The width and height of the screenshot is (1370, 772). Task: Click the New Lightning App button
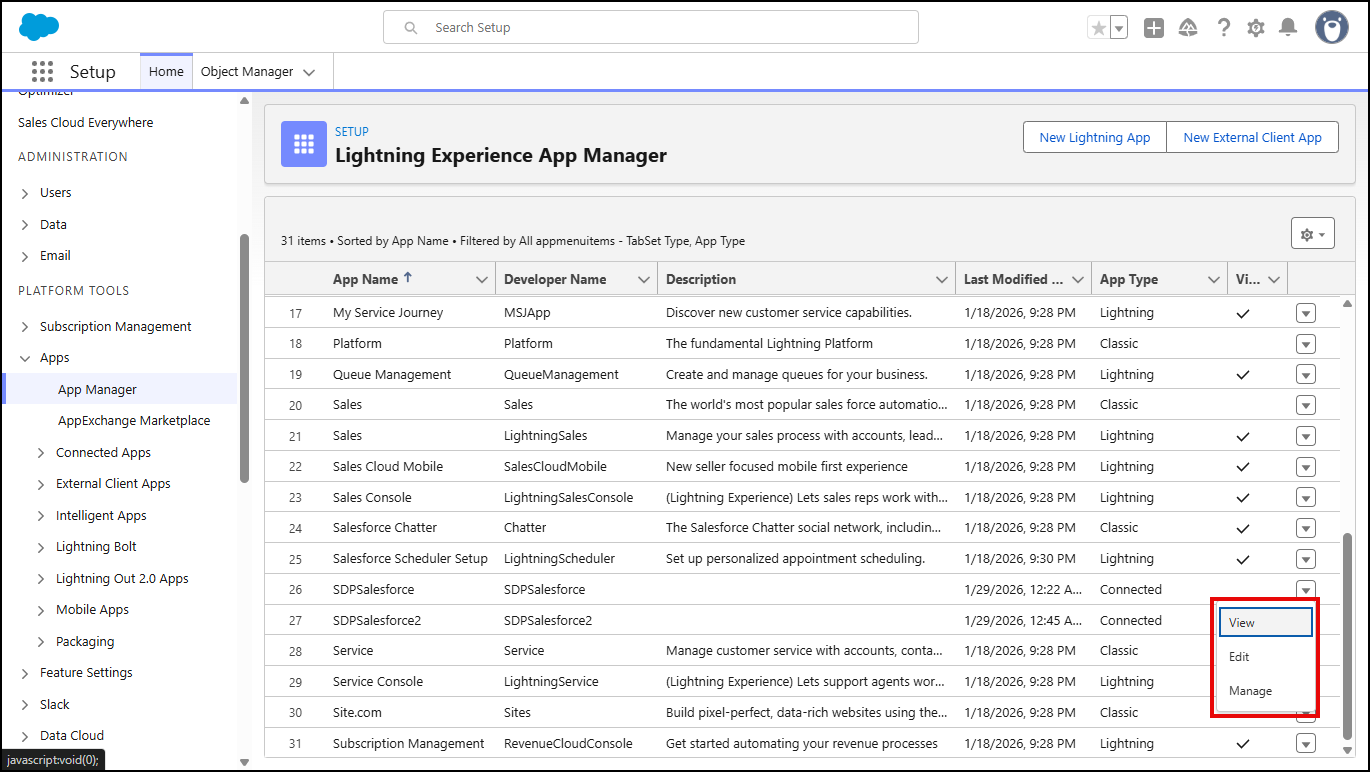coord(1094,138)
